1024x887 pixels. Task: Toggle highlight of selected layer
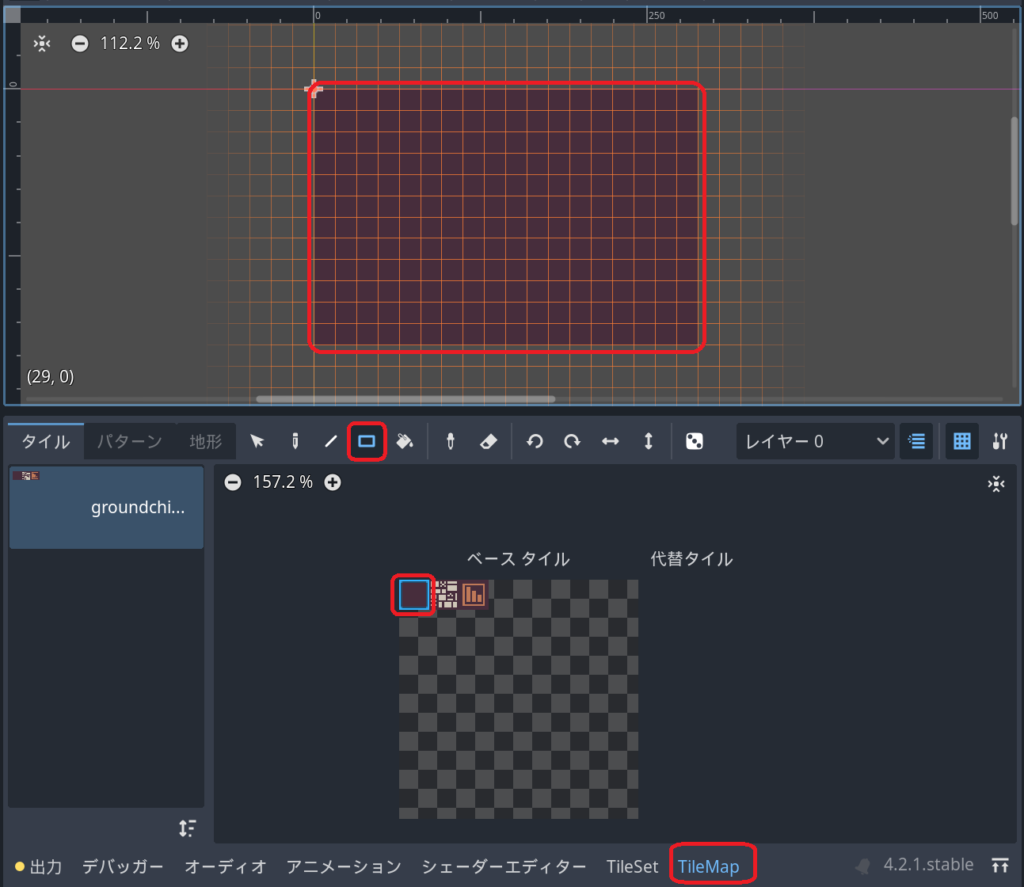tap(915, 441)
